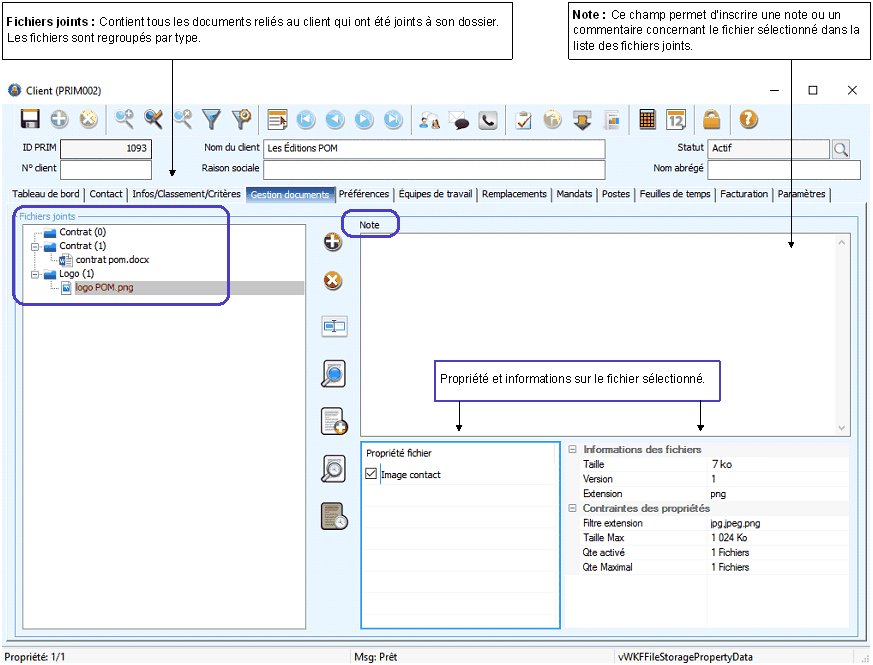Collapse the Informations des fichiers section
Viewport: 873px width, 665px height.
(x=573, y=450)
